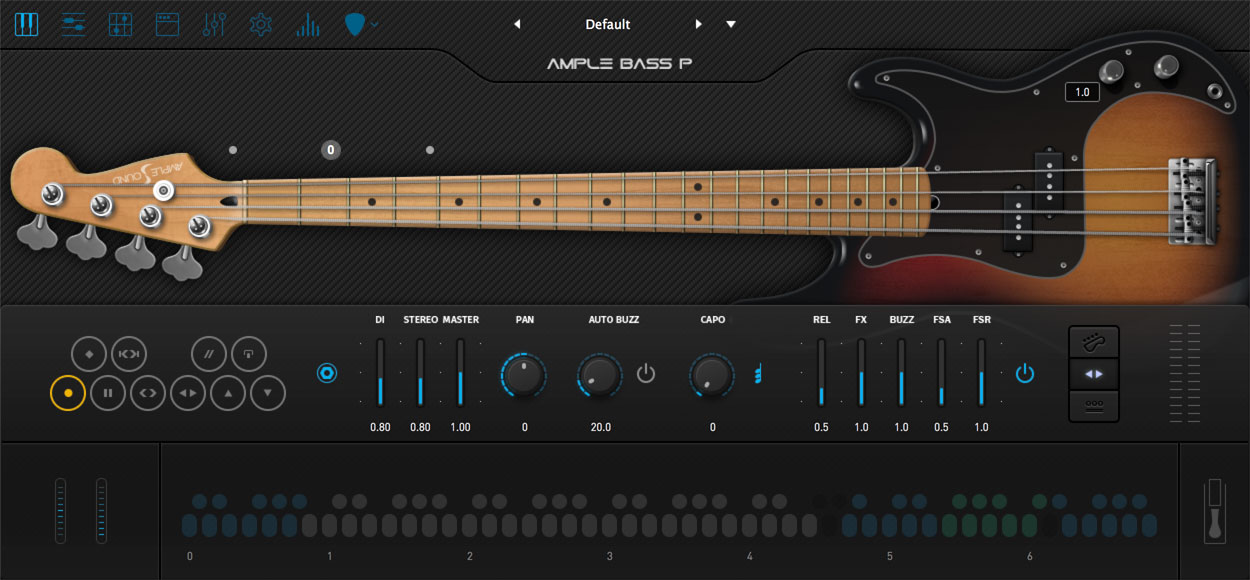
Task: Toggle the blue power button beside FSR
Action: 1025,374
